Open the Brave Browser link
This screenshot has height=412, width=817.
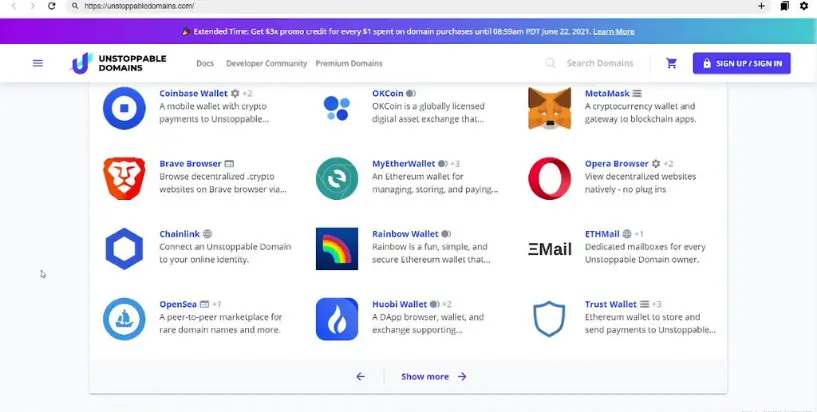(x=190, y=164)
